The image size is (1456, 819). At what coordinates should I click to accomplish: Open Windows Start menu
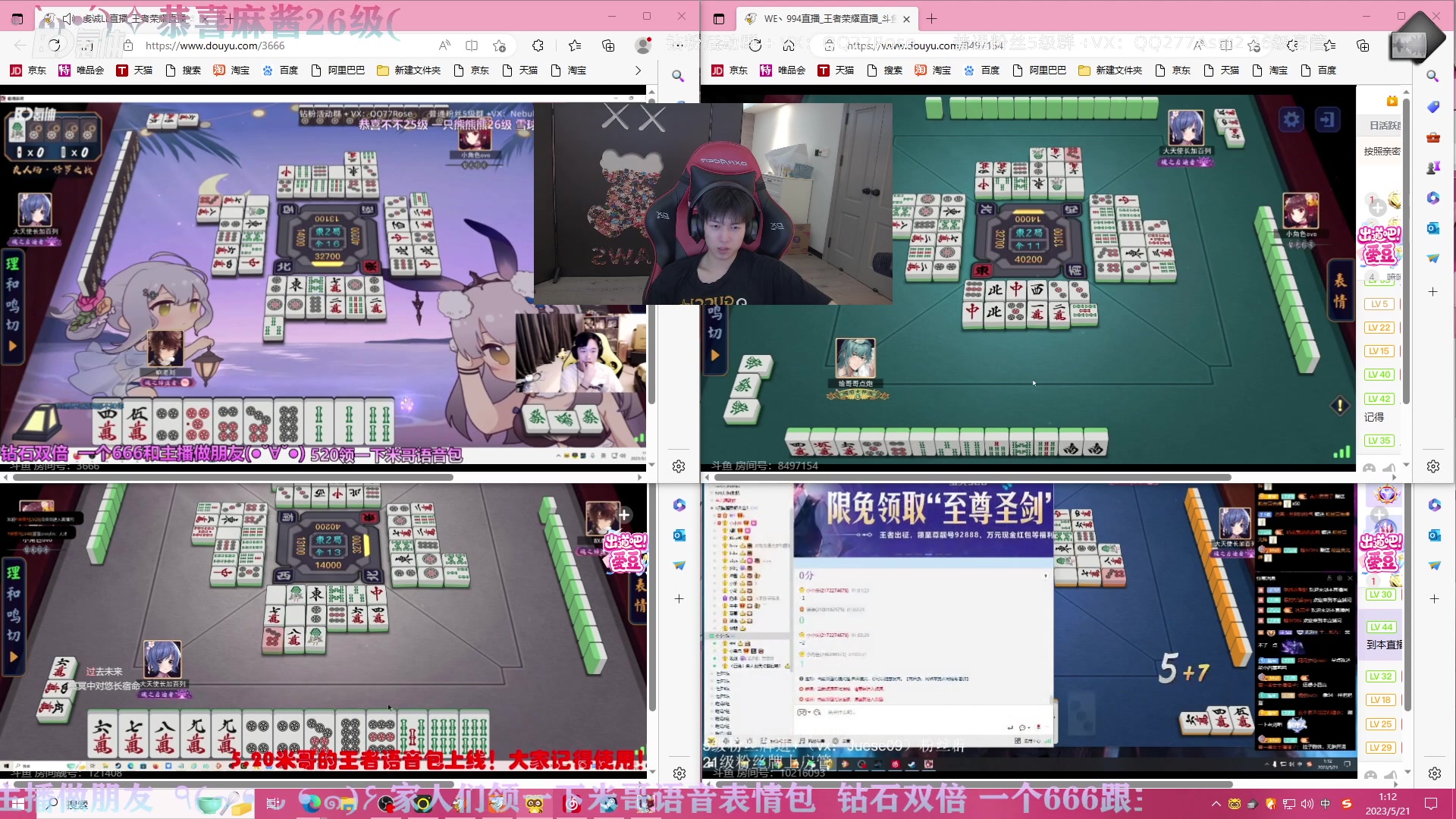click(17, 804)
